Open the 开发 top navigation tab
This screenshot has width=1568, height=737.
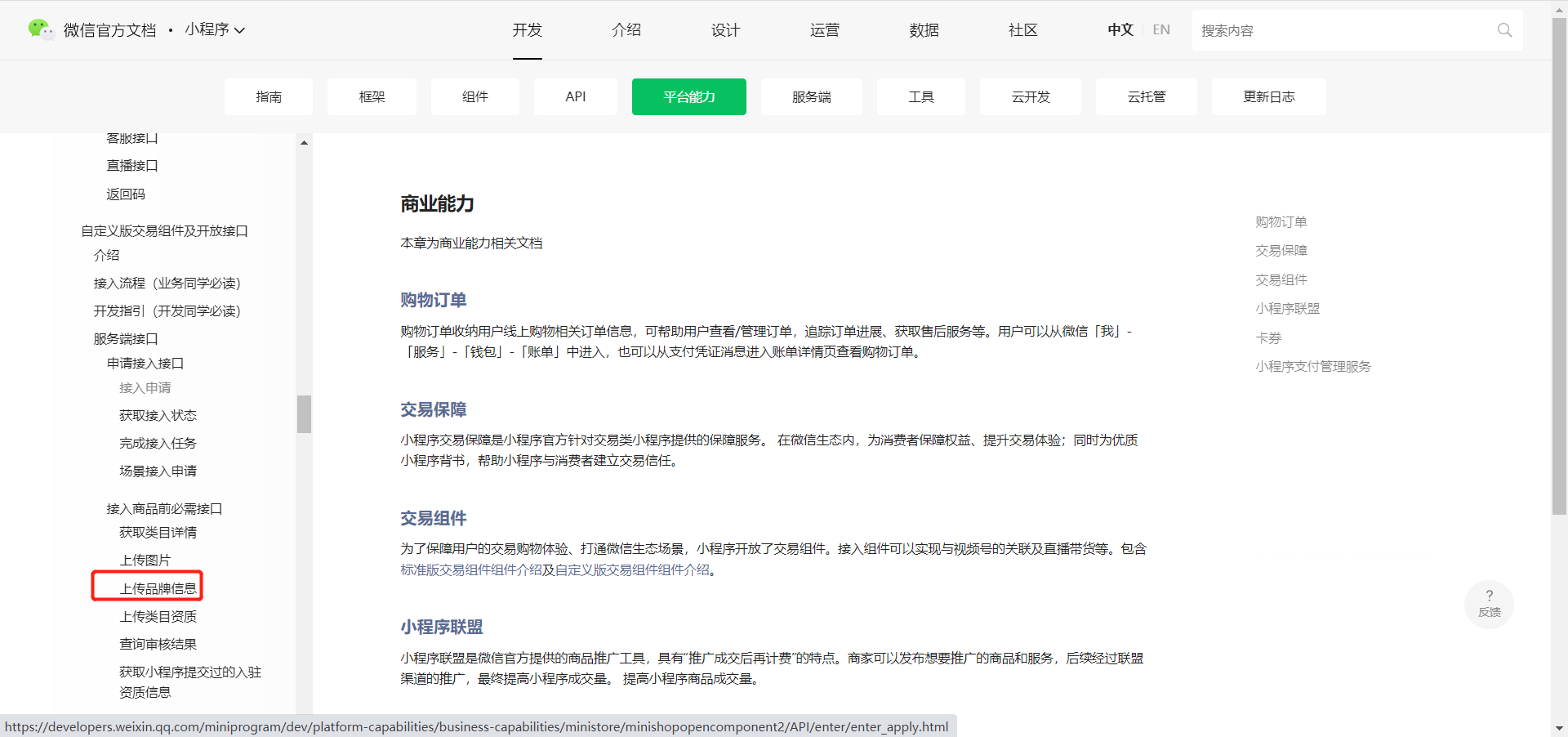(528, 30)
